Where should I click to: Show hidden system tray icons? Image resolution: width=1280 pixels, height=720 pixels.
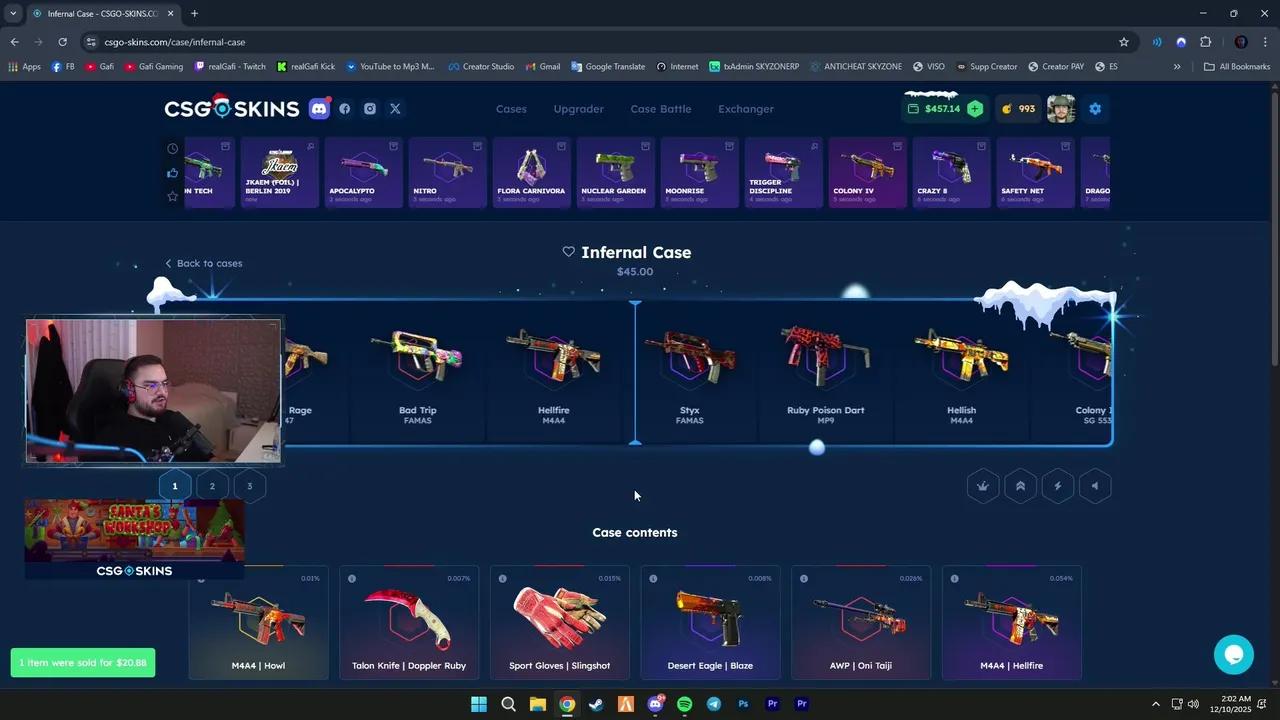pyautogui.click(x=1156, y=704)
